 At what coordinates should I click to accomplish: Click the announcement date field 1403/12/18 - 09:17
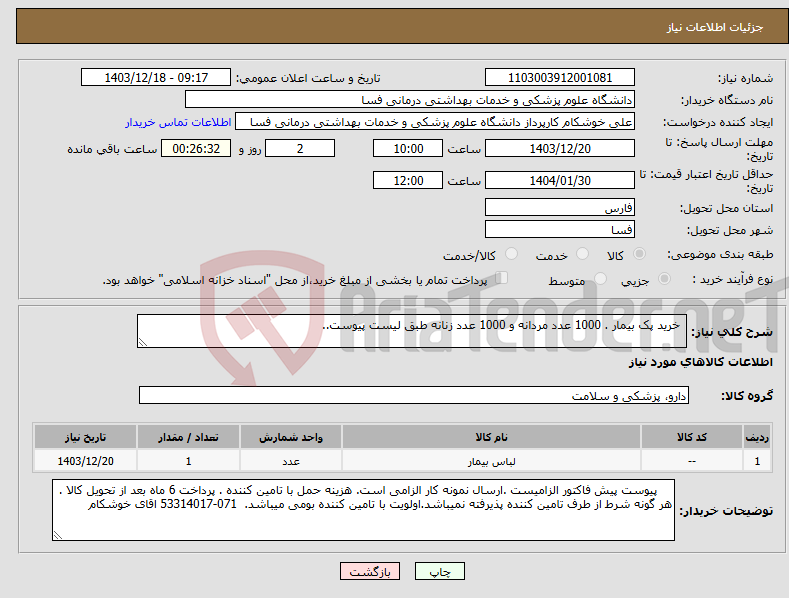point(156,78)
